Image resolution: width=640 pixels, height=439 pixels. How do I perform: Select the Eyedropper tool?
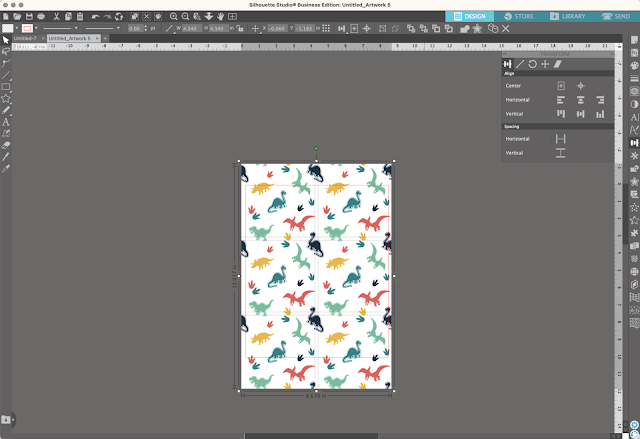[x=5, y=169]
